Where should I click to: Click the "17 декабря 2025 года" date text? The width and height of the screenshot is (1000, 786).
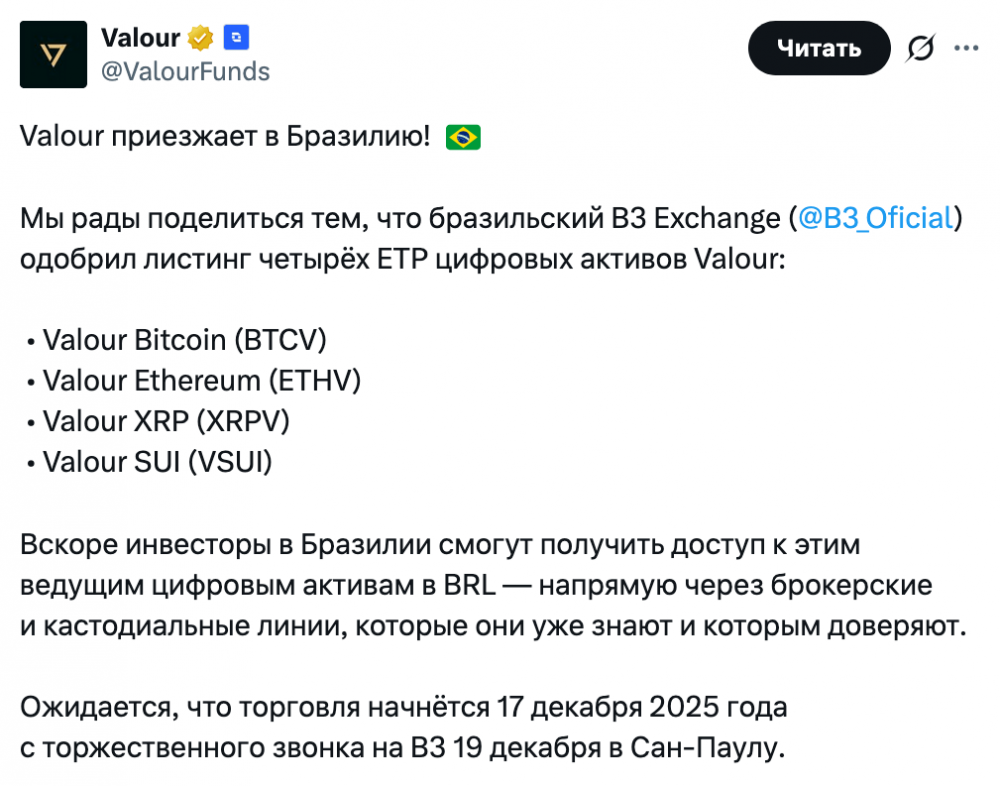642,708
